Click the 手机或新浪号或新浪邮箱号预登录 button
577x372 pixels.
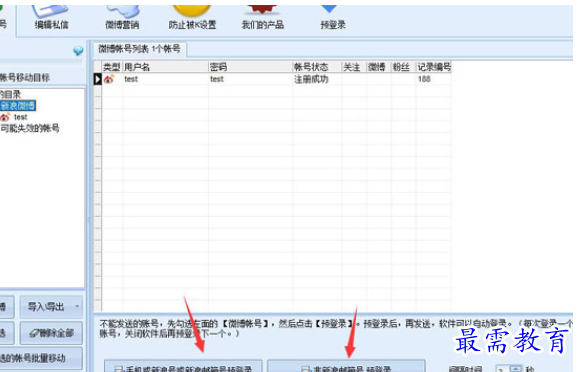[x=183, y=366]
